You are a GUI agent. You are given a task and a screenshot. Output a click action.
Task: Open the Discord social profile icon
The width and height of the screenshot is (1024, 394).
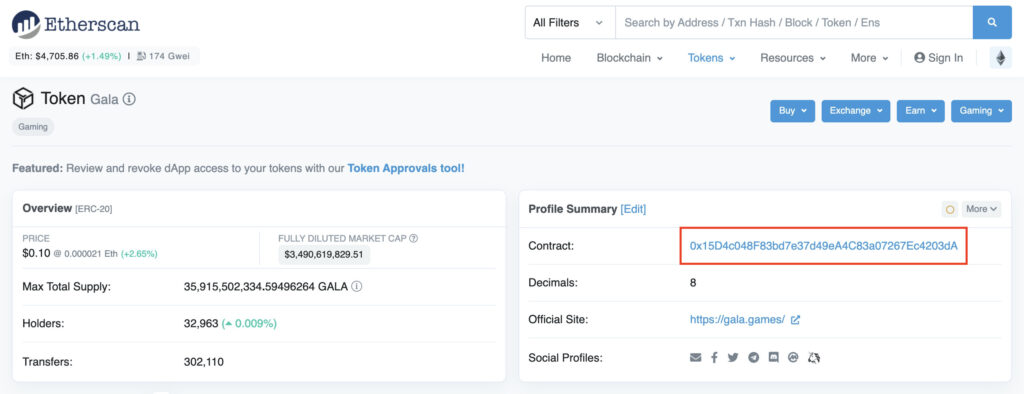pyautogui.click(x=774, y=357)
